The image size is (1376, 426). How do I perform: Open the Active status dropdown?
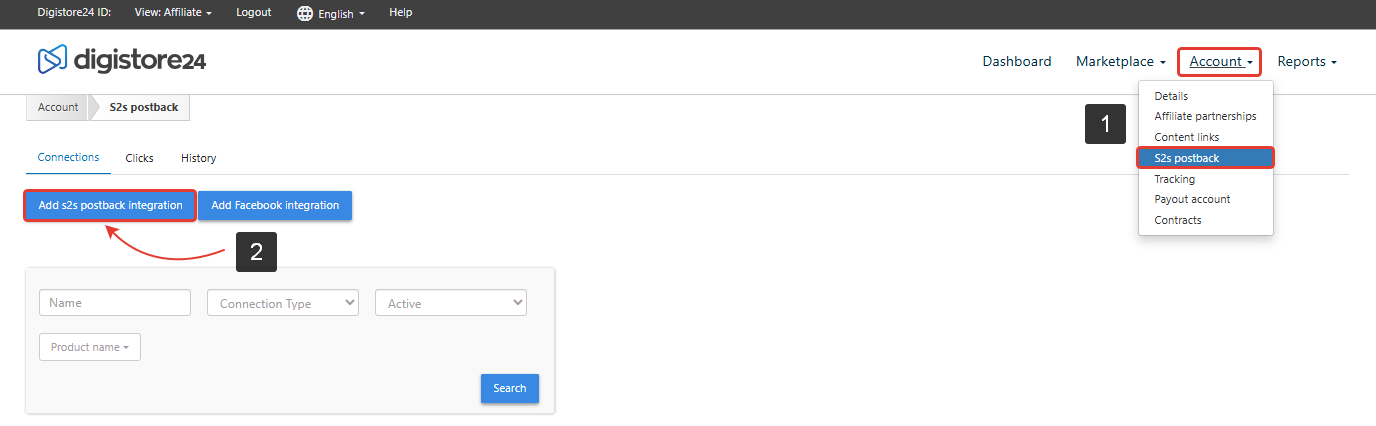pyautogui.click(x=451, y=303)
